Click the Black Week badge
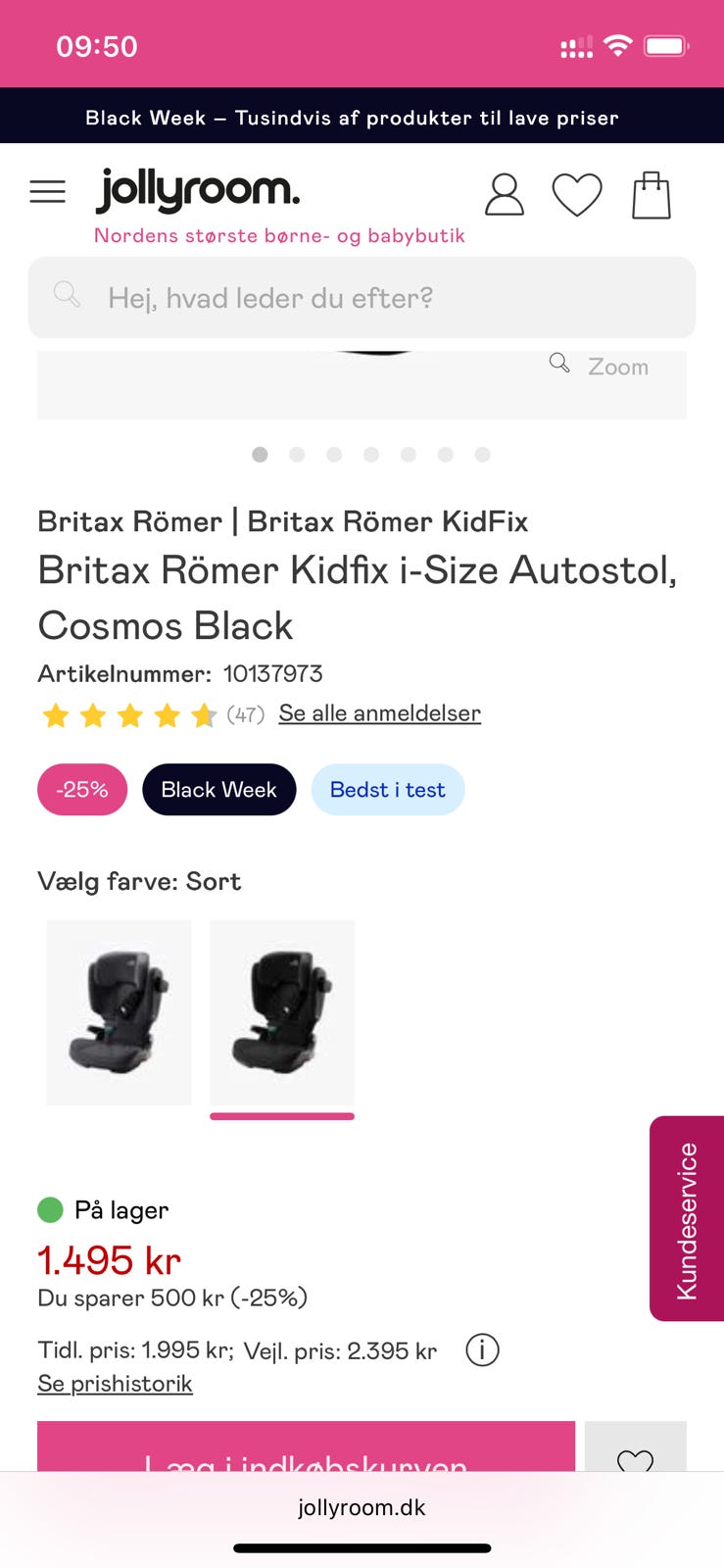The image size is (724, 1568). point(218,790)
